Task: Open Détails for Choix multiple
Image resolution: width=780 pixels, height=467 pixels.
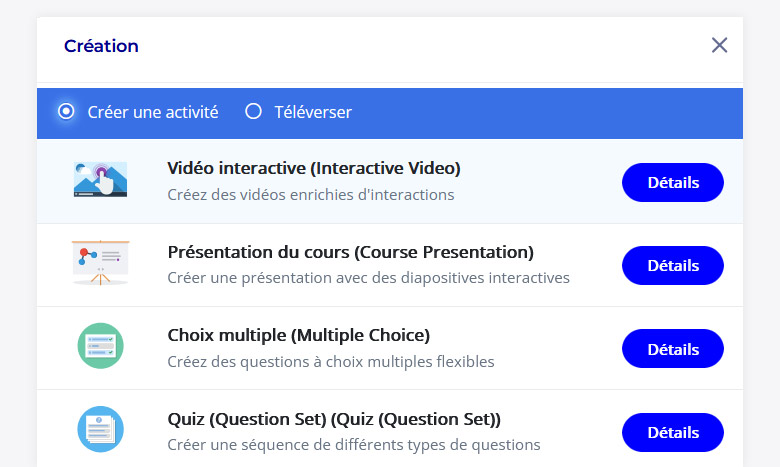Action: 673,349
